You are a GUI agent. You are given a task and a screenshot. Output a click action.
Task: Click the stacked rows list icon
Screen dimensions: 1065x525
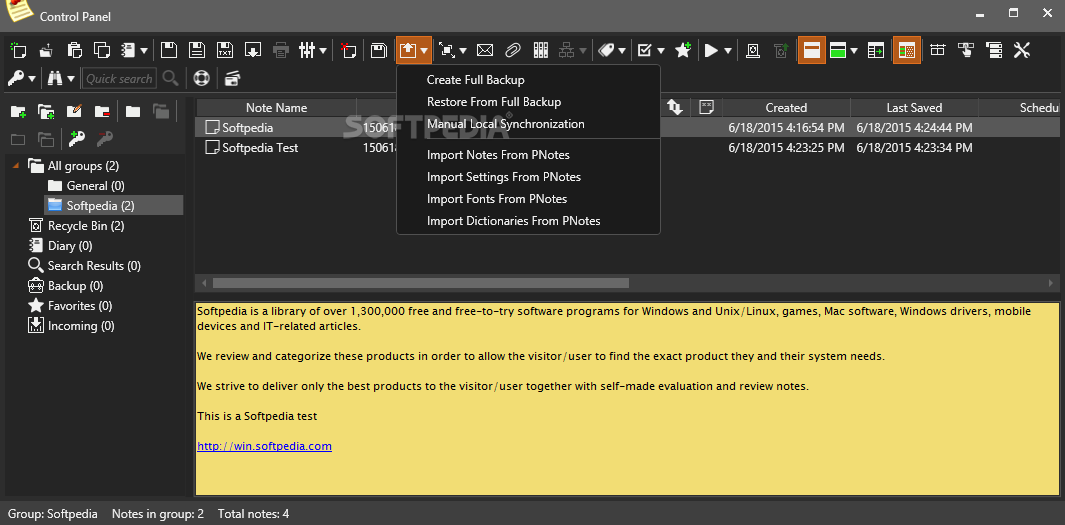pos(994,50)
